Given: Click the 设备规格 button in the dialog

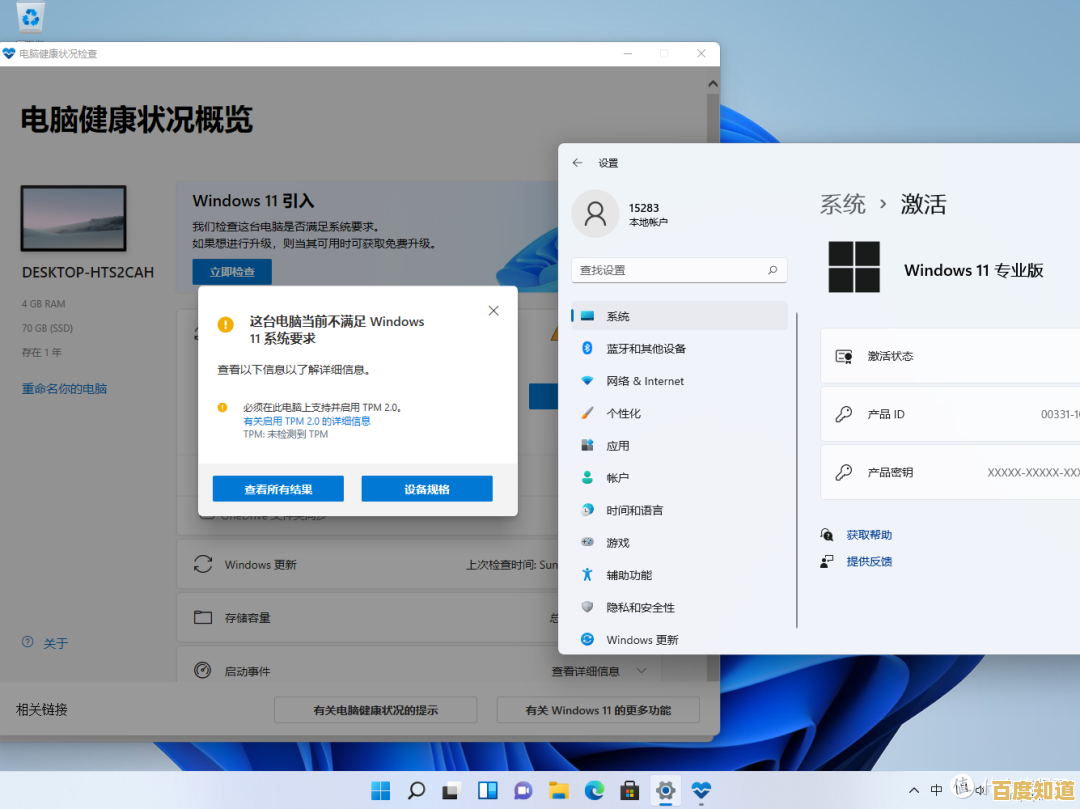Looking at the screenshot, I should 426,488.
